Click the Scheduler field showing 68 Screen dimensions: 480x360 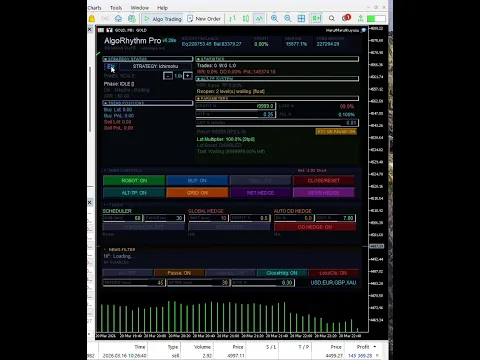tap(123, 218)
